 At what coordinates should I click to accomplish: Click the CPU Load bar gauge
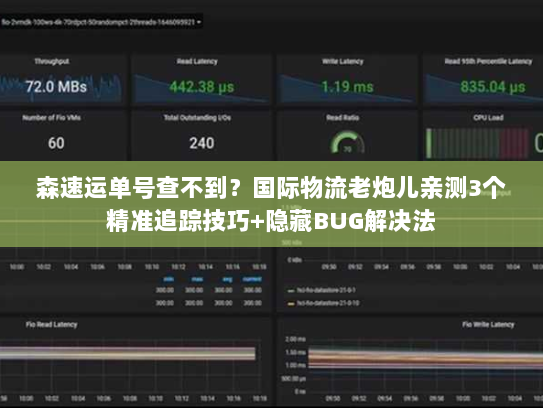477,143
